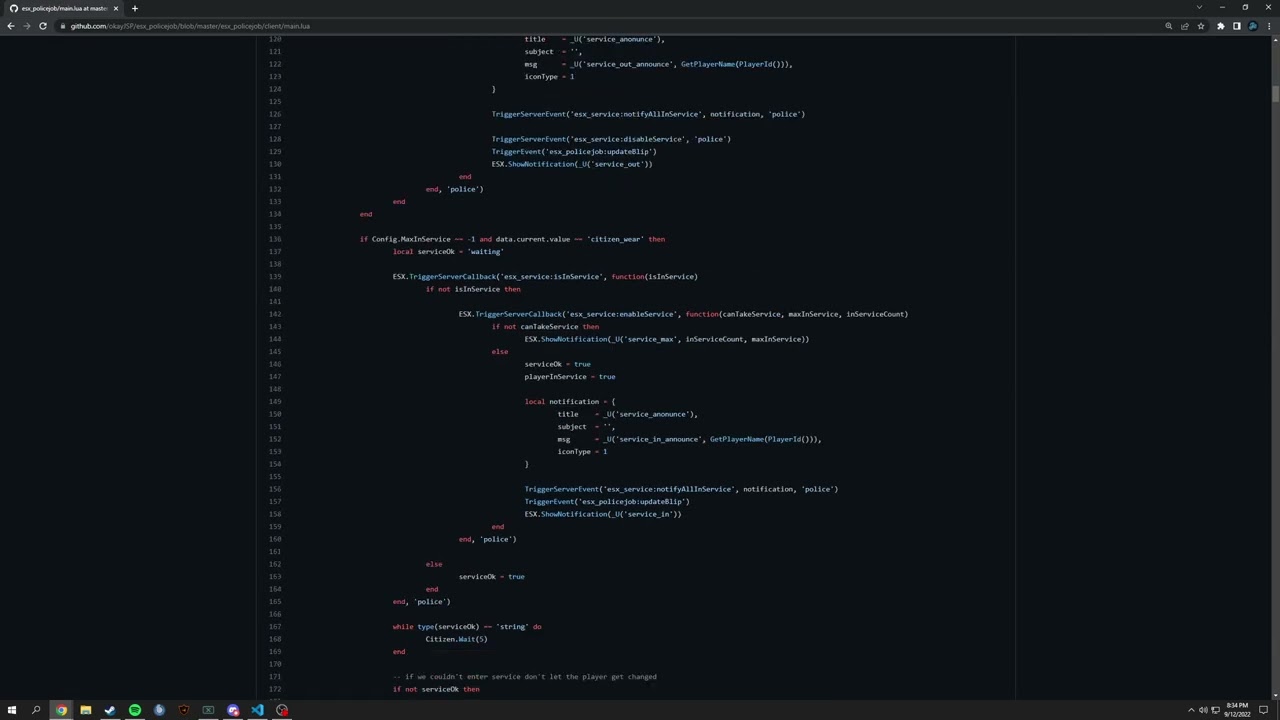Select line number 167
This screenshot has width=1280, height=720.
coord(275,626)
